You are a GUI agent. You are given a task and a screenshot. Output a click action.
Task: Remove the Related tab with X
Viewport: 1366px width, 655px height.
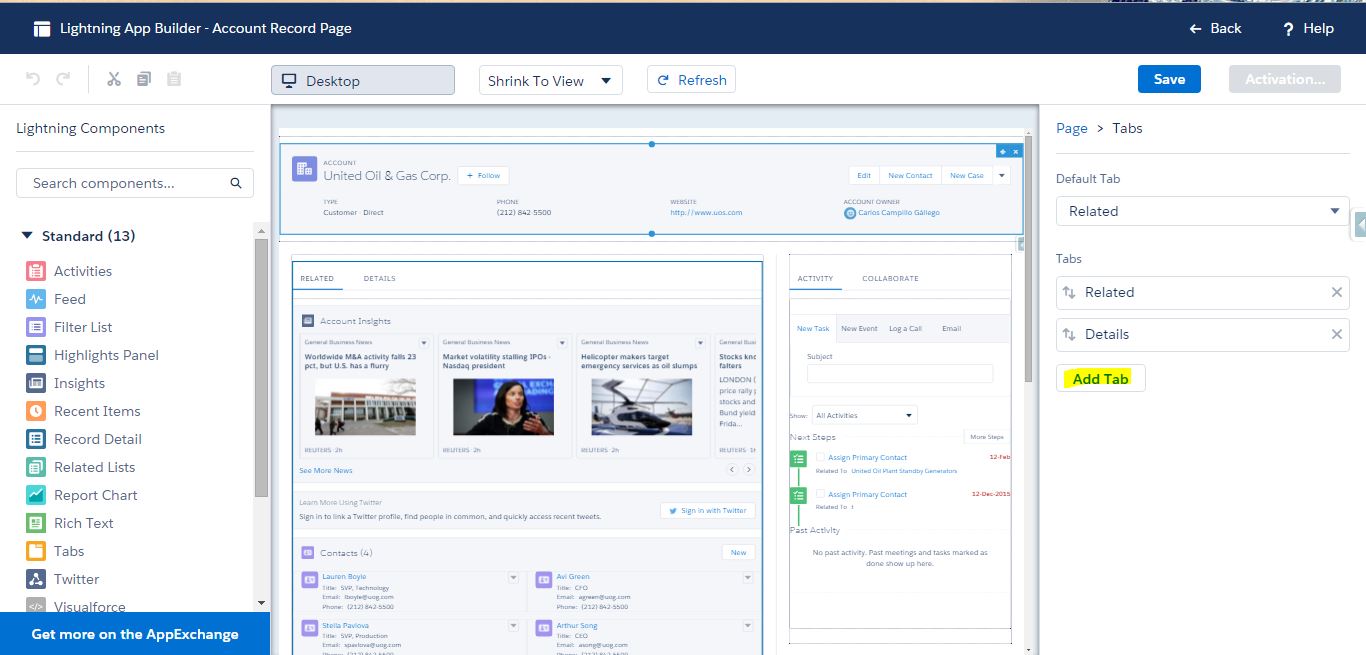tap(1336, 292)
